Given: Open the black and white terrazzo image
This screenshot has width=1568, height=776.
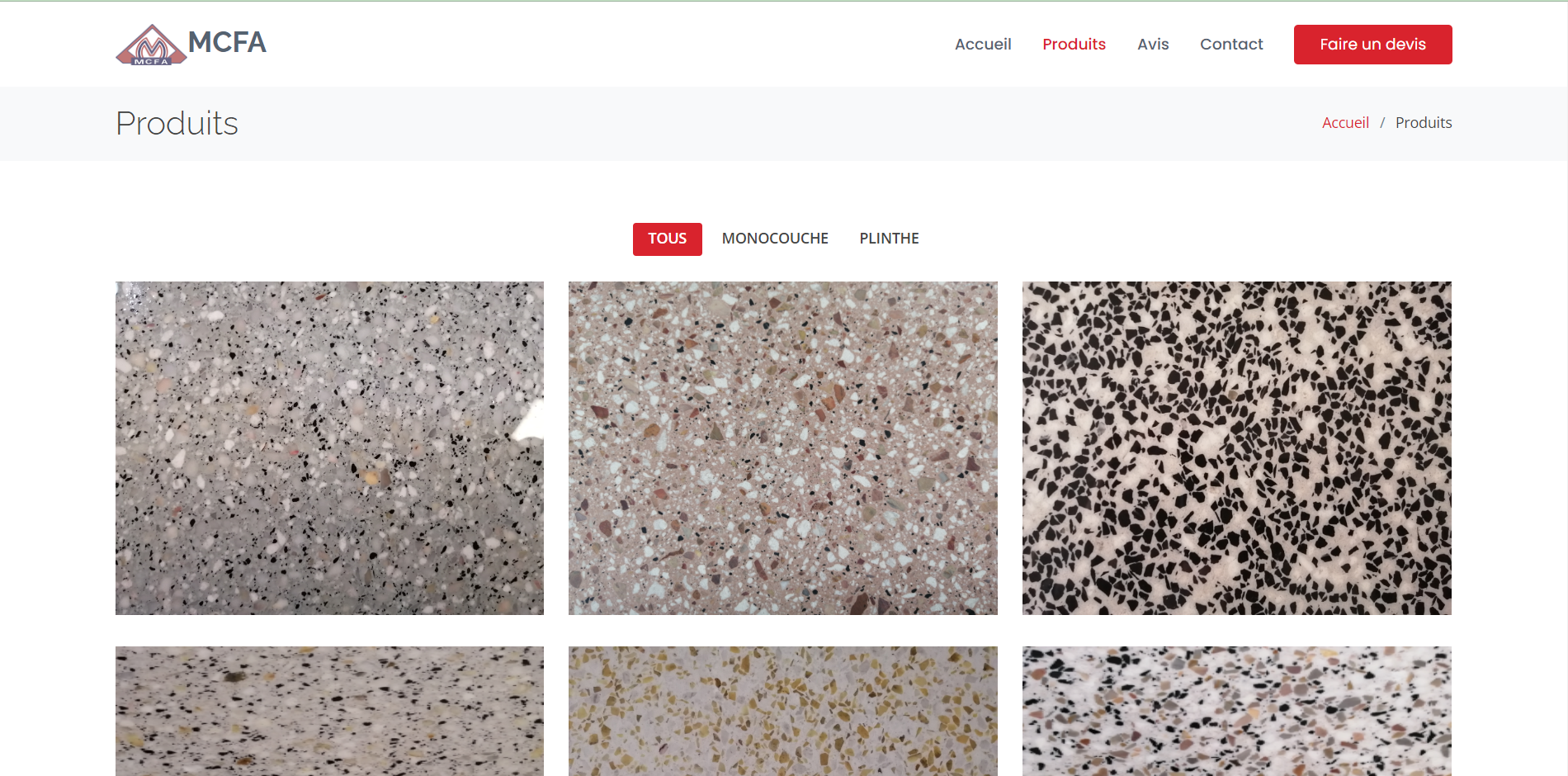Looking at the screenshot, I should (1236, 448).
